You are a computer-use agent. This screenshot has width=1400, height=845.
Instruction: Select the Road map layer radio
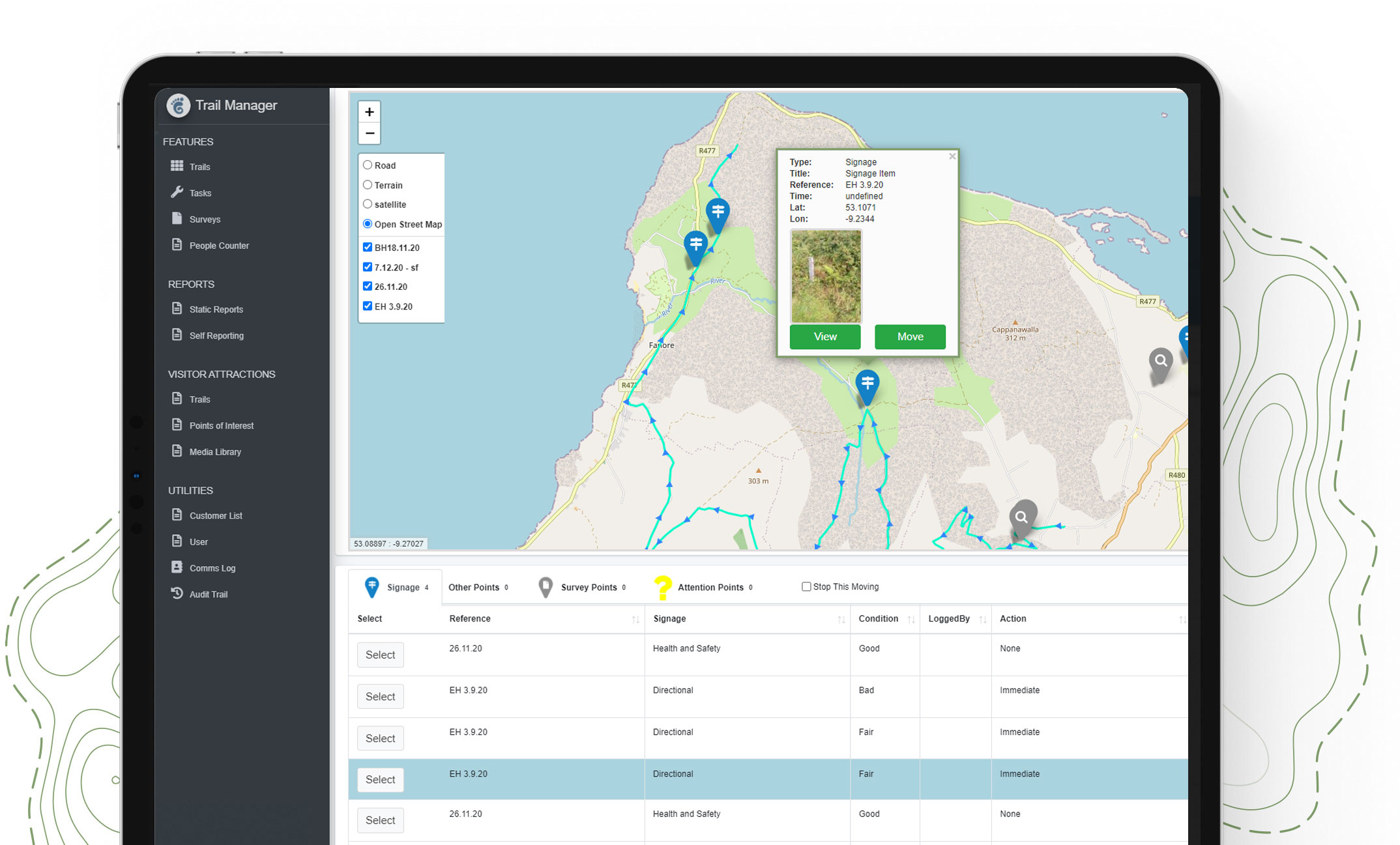(368, 165)
